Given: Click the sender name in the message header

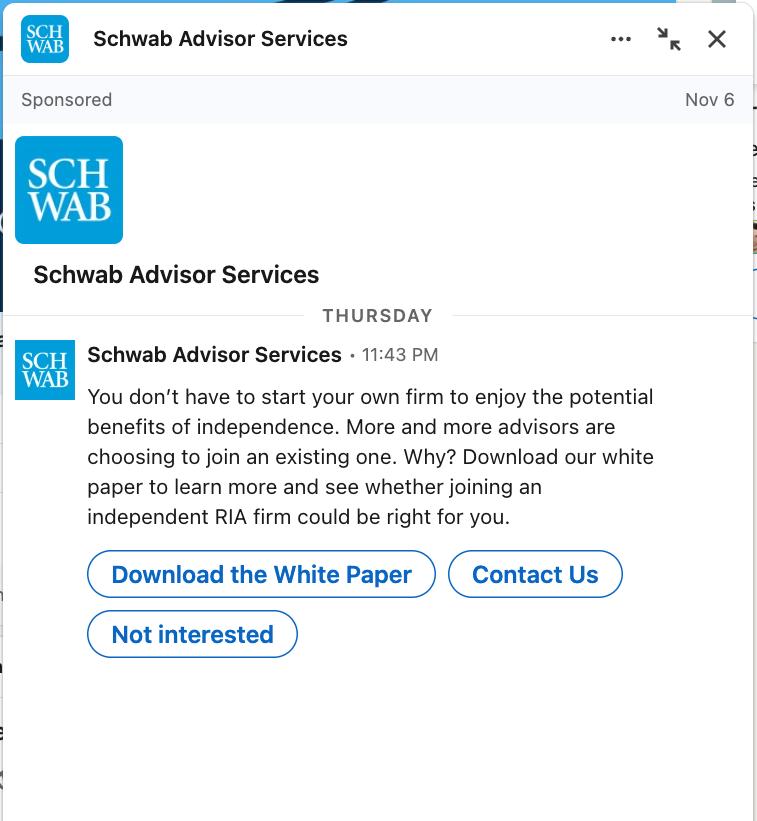Looking at the screenshot, I should tap(214, 354).
